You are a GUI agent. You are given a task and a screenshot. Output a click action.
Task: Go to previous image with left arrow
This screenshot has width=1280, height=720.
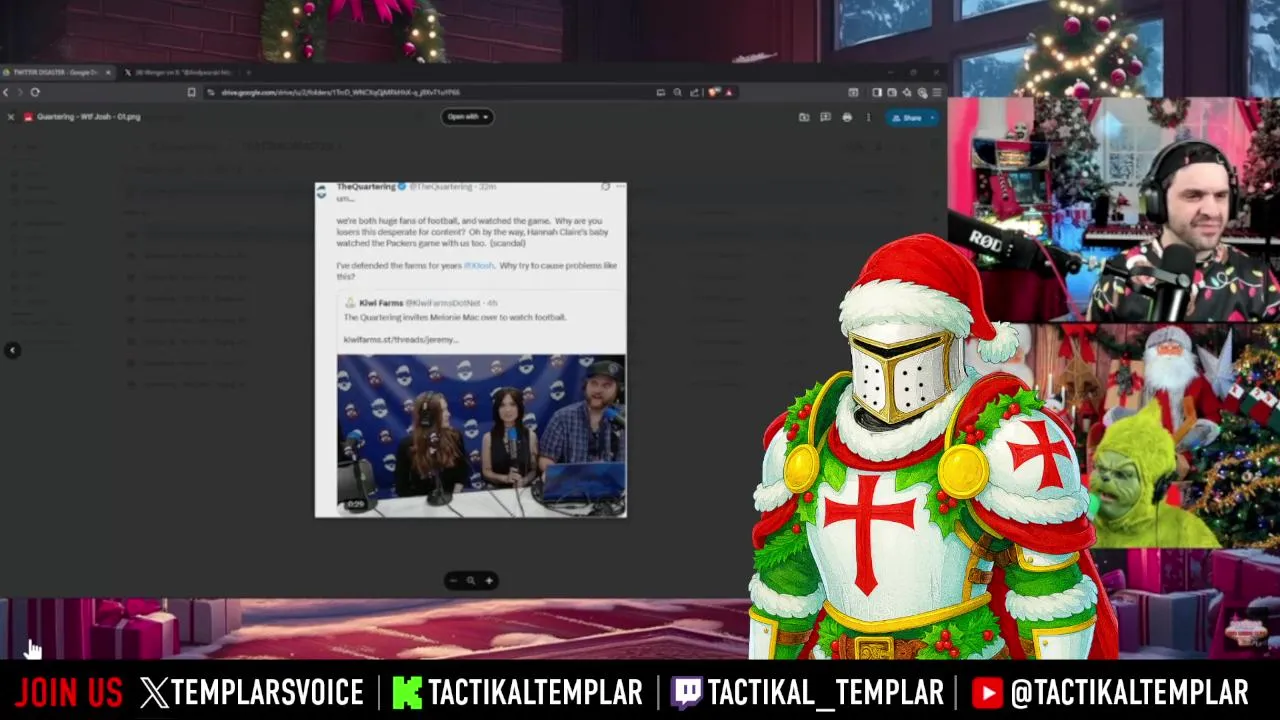point(12,350)
